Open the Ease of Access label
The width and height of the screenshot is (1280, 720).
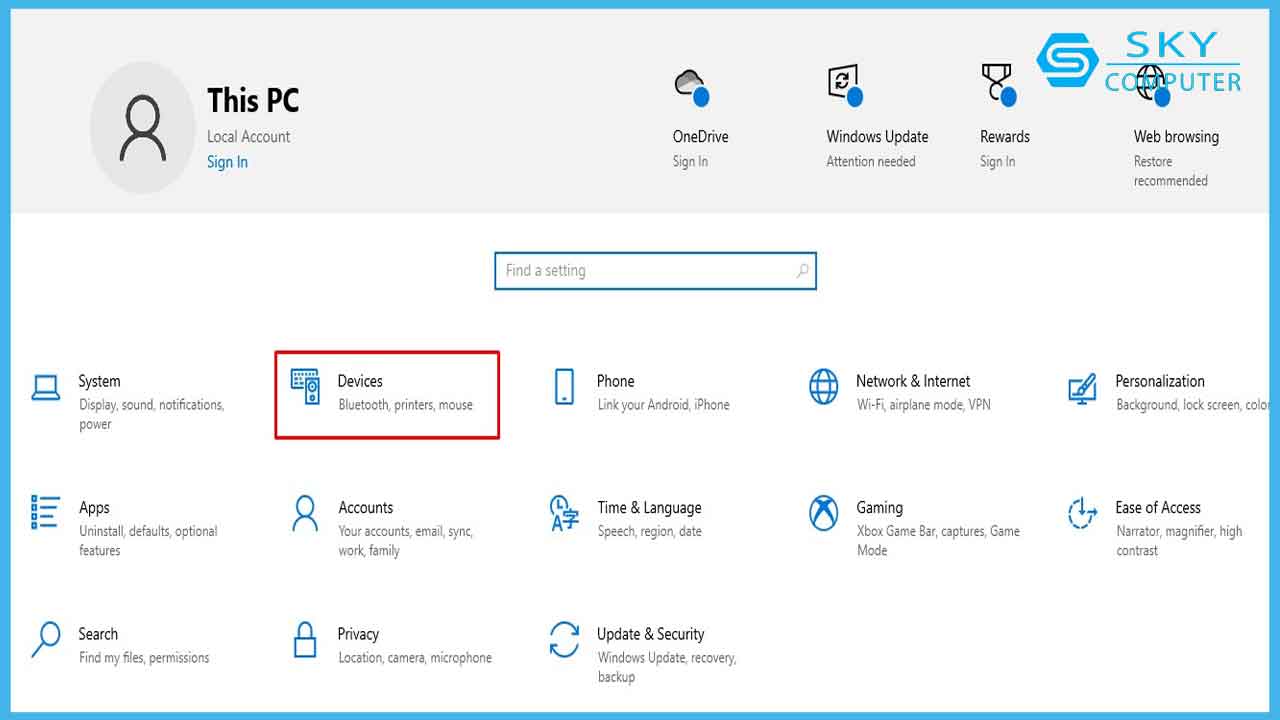pos(1158,507)
